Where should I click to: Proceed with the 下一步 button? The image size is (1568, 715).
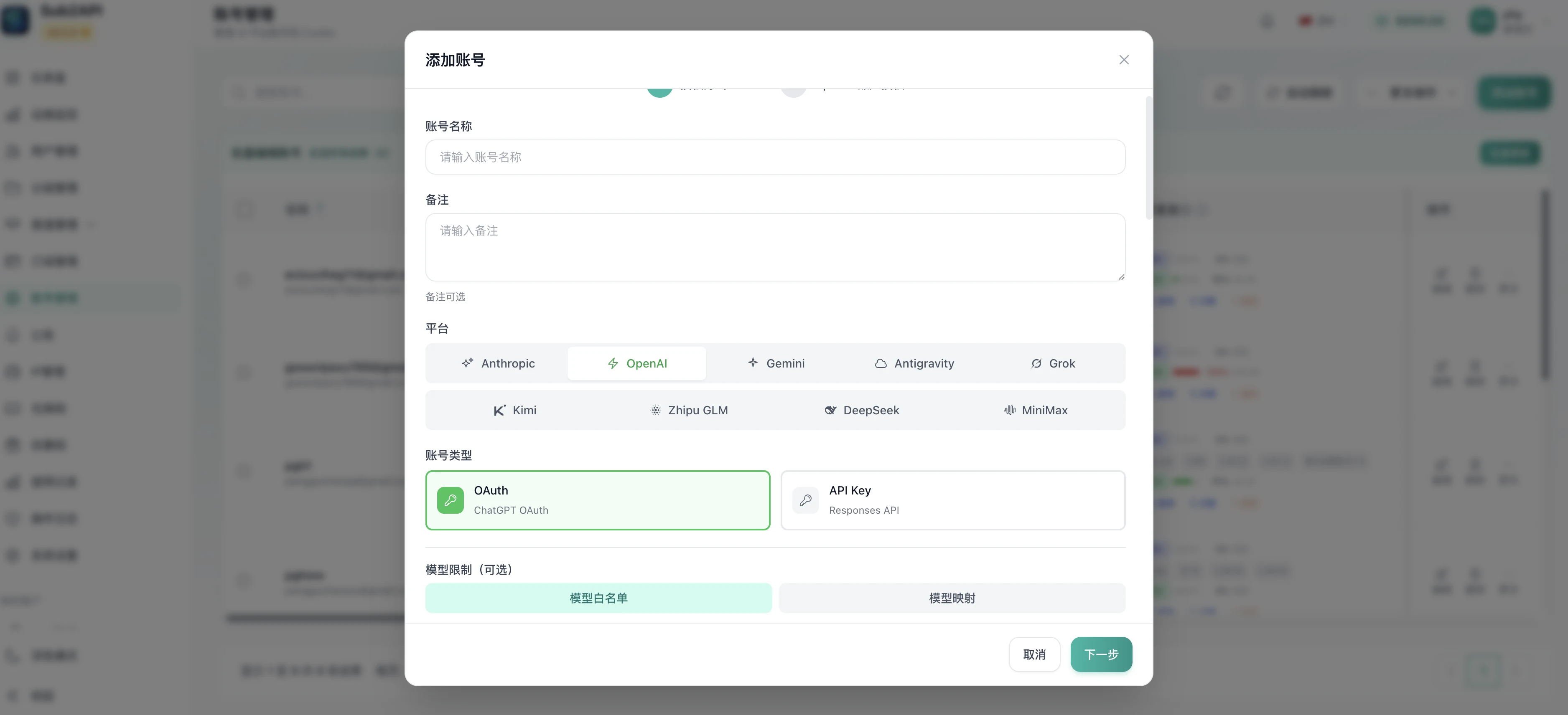1101,654
